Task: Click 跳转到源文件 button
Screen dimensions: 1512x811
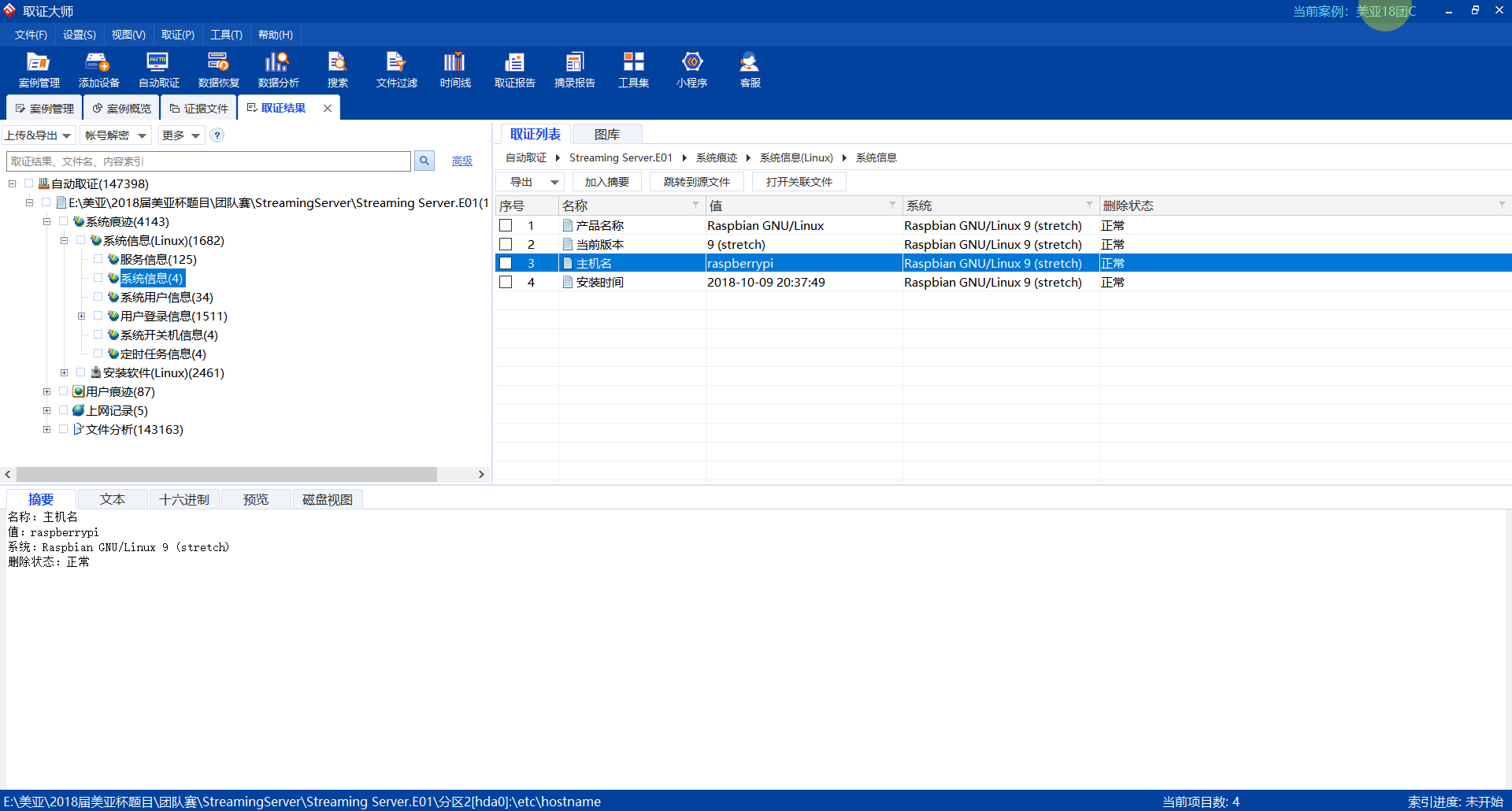Action: (696, 182)
